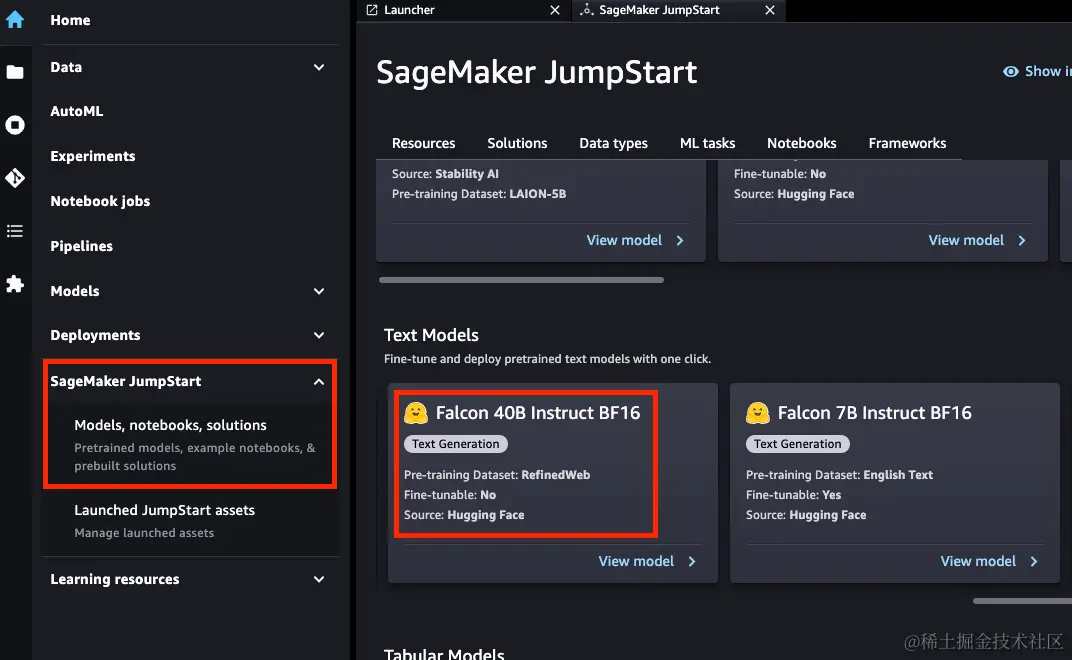The height and width of the screenshot is (660, 1072).
Task: Close the SageMaker JumpStart tab
Action: (769, 10)
